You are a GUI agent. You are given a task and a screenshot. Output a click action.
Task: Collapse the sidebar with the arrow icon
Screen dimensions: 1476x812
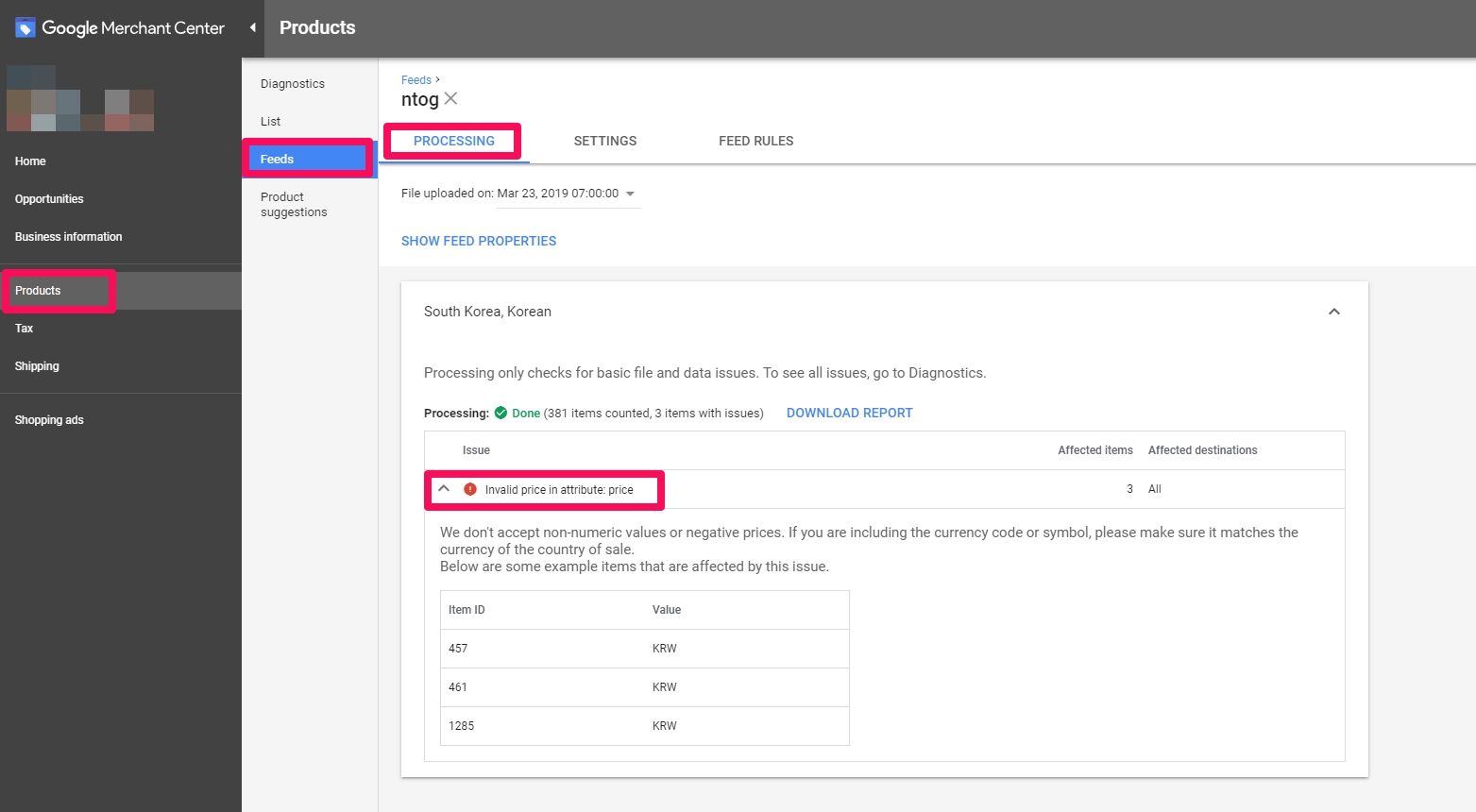pos(252,28)
